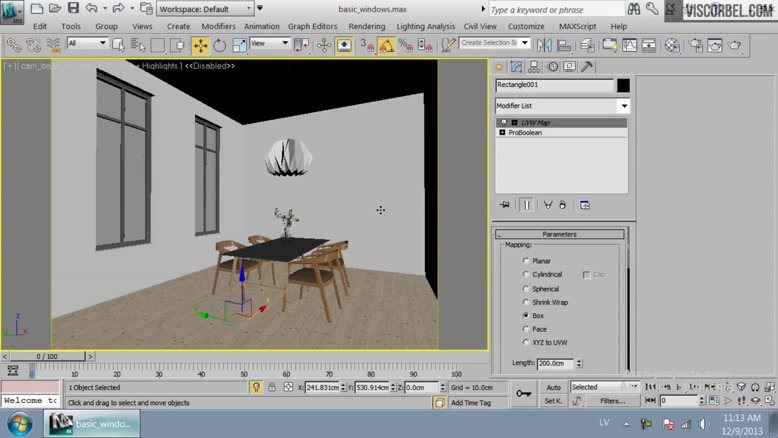Click Remove Modifier trash icon
The width and height of the screenshot is (778, 438).
click(x=563, y=205)
